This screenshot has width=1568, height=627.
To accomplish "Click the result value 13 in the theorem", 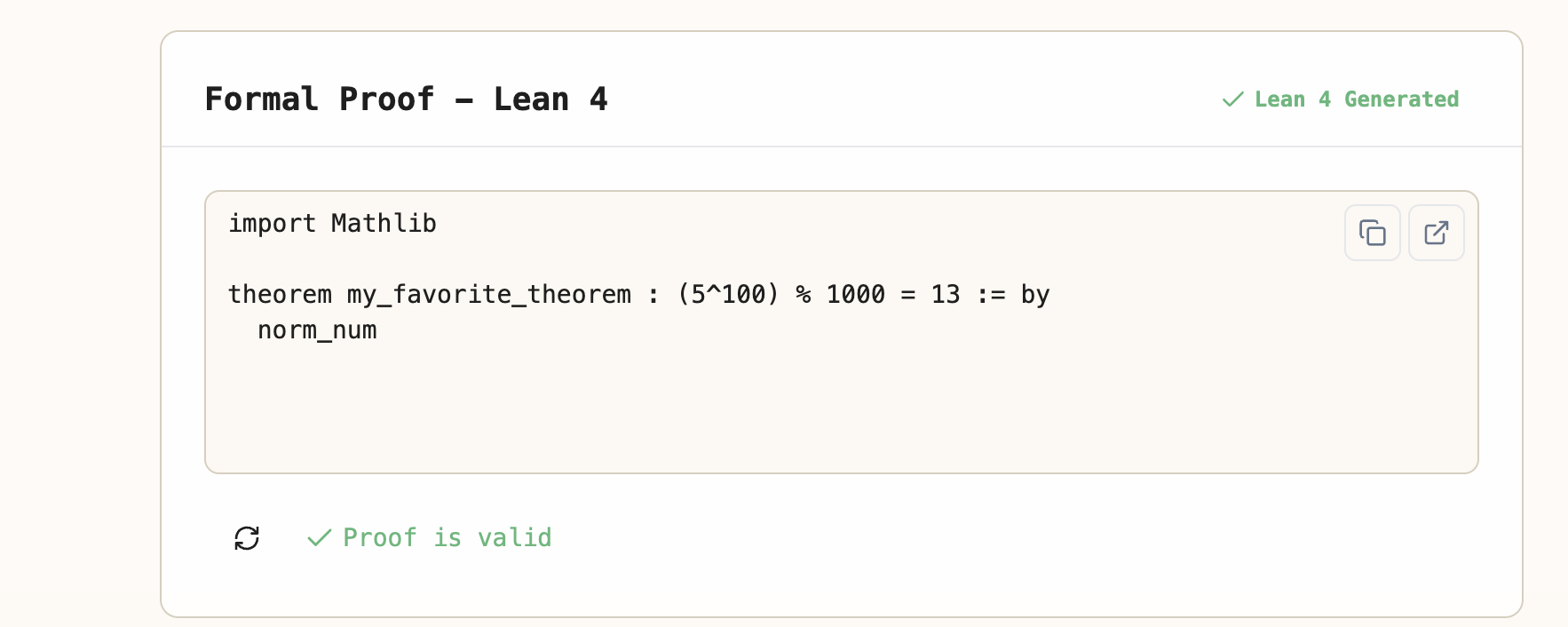I will [945, 294].
